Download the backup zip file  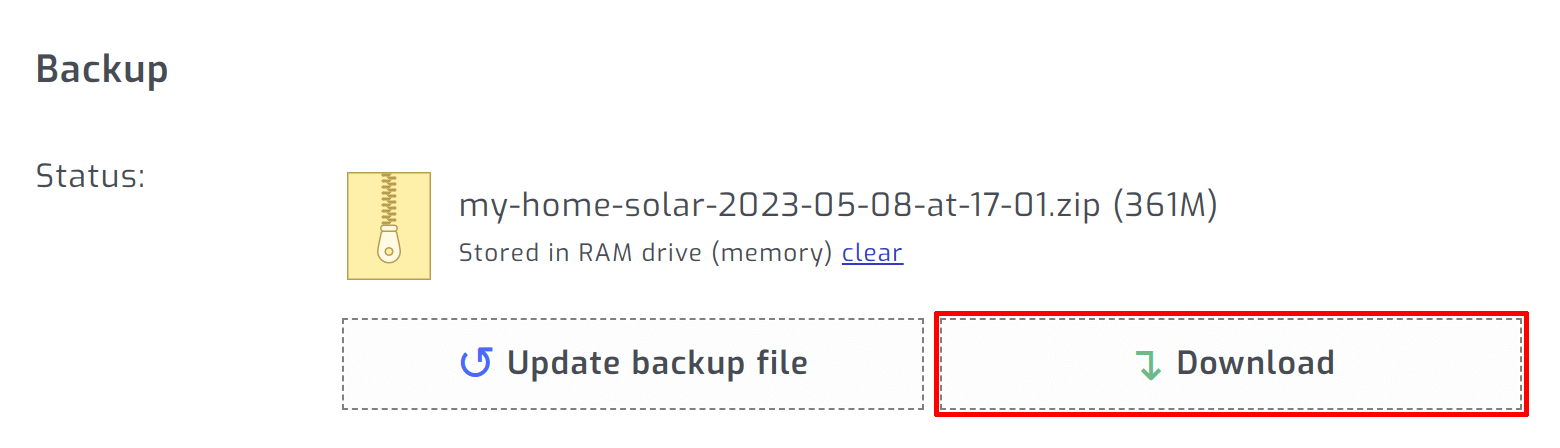[1230, 364]
